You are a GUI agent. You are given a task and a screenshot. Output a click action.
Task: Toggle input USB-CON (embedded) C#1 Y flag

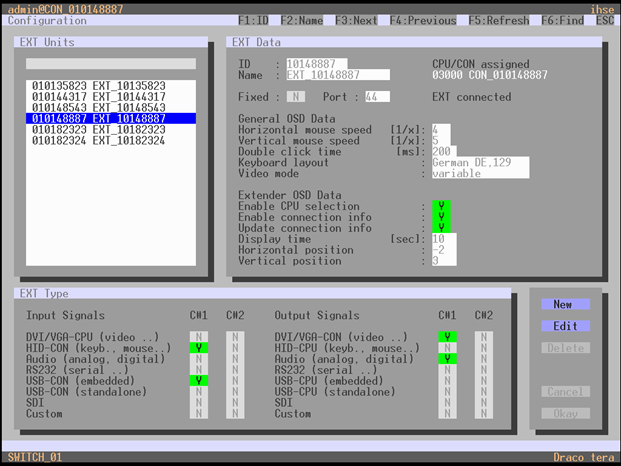199,380
